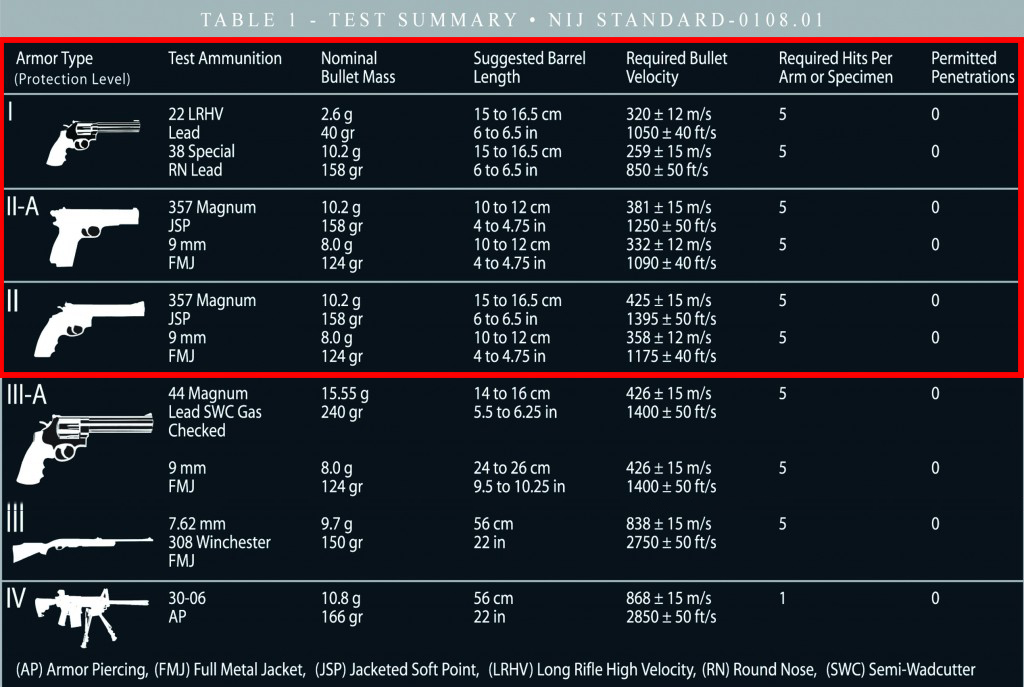Select the Test Ammunition column header

pos(225,58)
